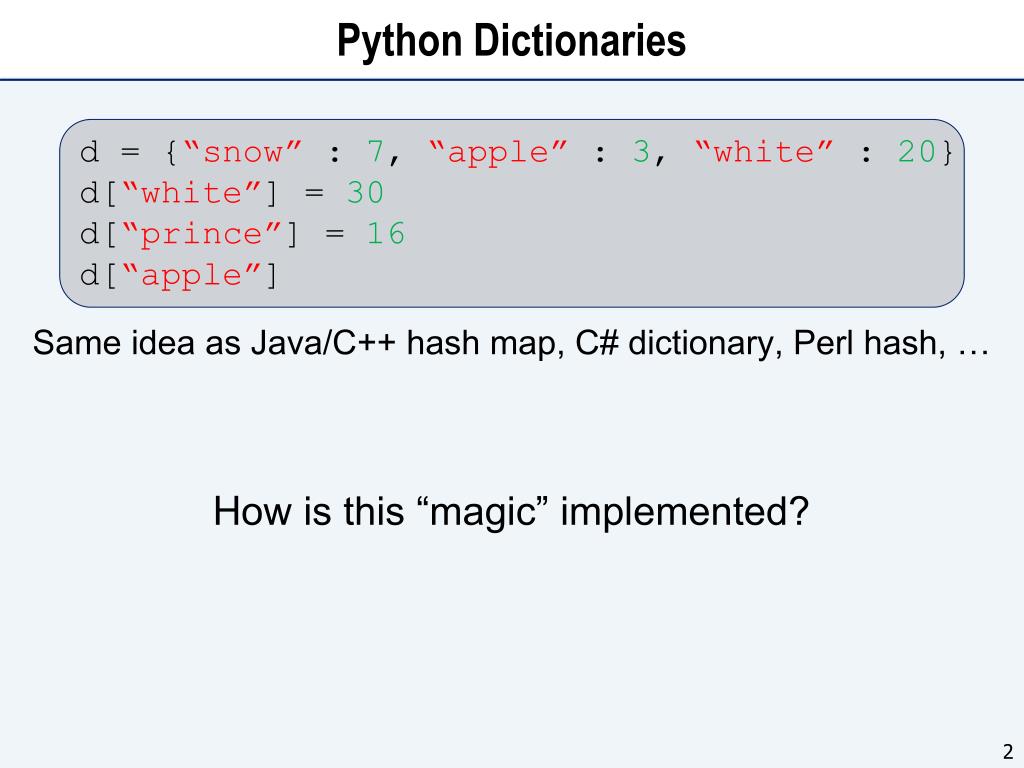This screenshot has height=768, width=1024.
Task: Click the green value 20 in the dictionary literal
Action: (x=917, y=152)
